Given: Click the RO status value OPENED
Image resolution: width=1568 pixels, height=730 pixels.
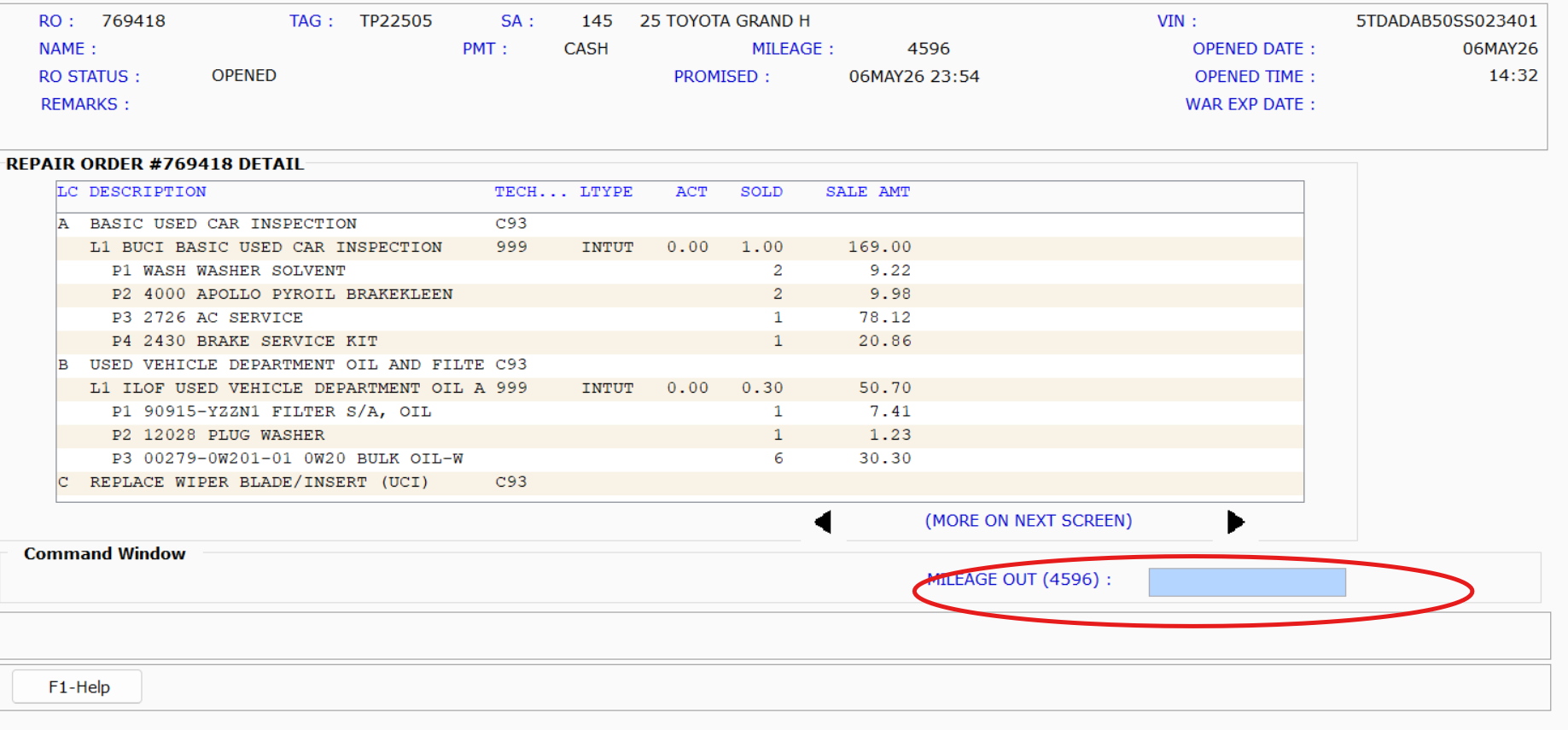Looking at the screenshot, I should click(244, 76).
